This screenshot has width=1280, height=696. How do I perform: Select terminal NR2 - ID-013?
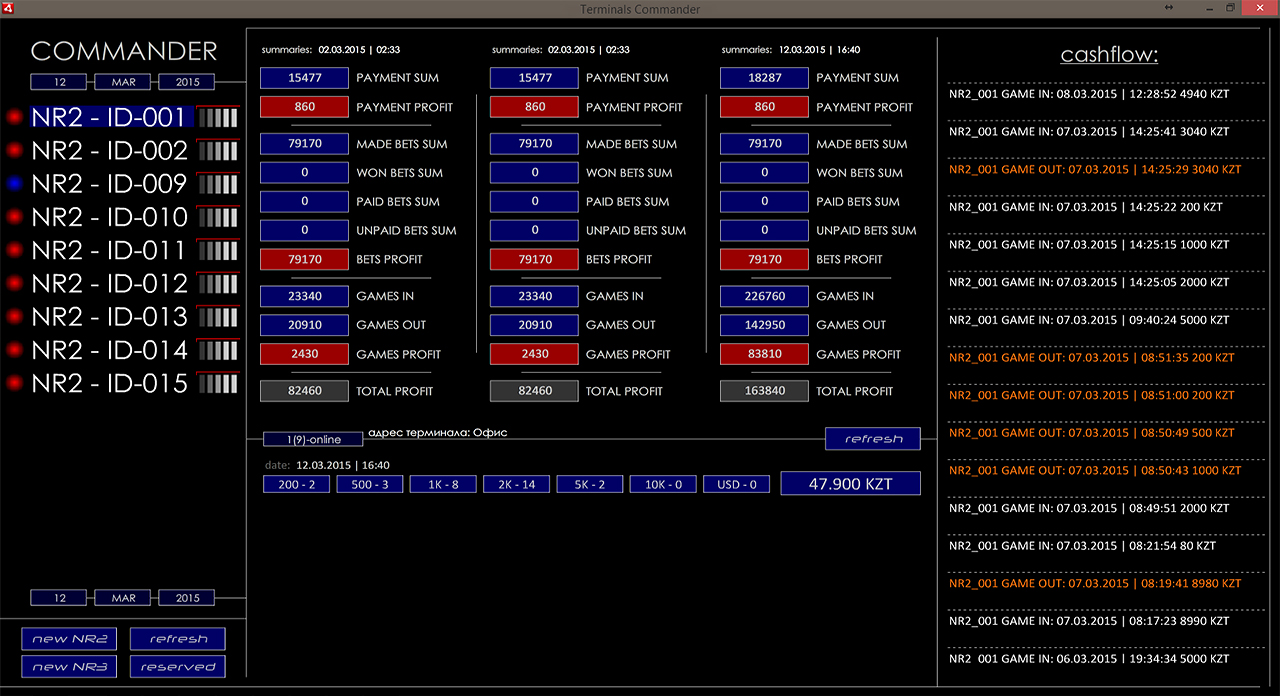[x=110, y=317]
